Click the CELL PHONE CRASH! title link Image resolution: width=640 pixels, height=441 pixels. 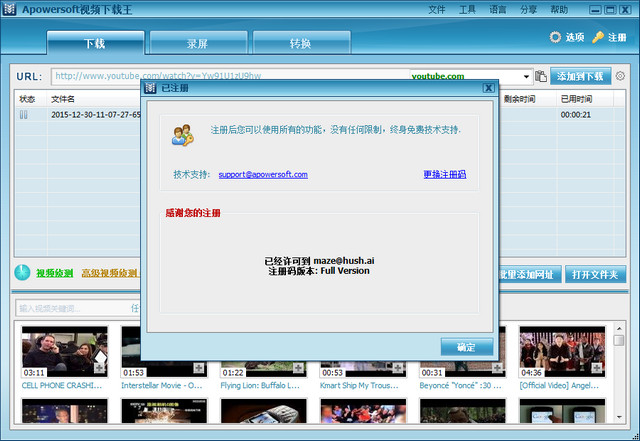click(x=62, y=385)
